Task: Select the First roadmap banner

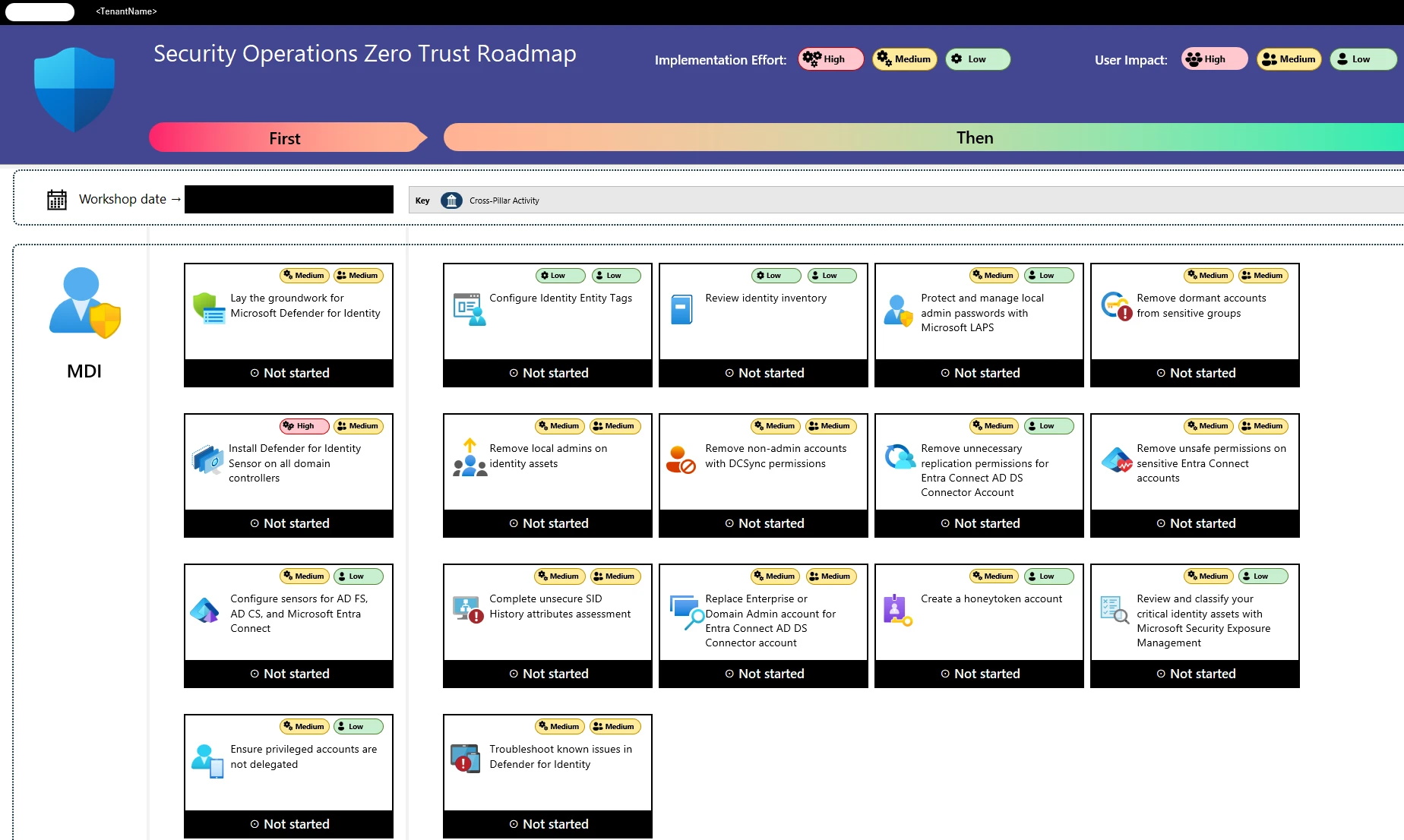Action: tap(285, 137)
